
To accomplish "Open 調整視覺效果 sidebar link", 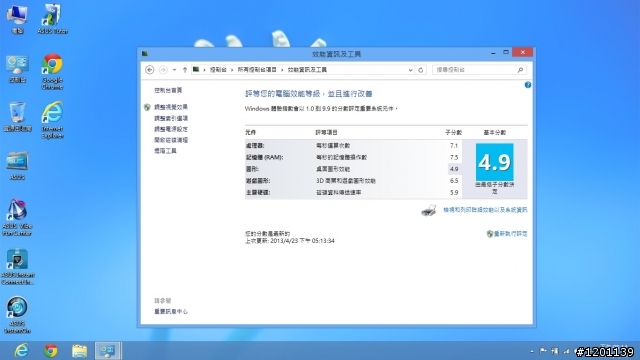I will [171, 107].
